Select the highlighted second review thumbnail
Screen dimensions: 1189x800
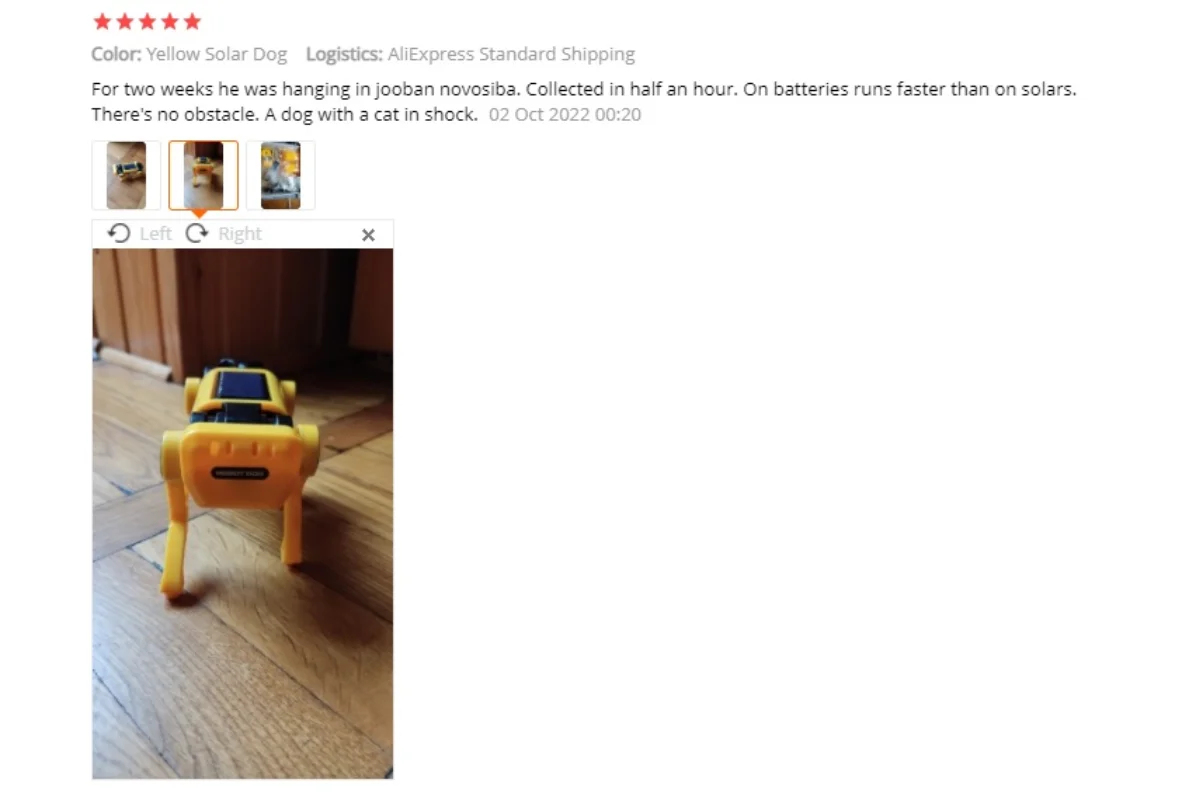(x=203, y=175)
